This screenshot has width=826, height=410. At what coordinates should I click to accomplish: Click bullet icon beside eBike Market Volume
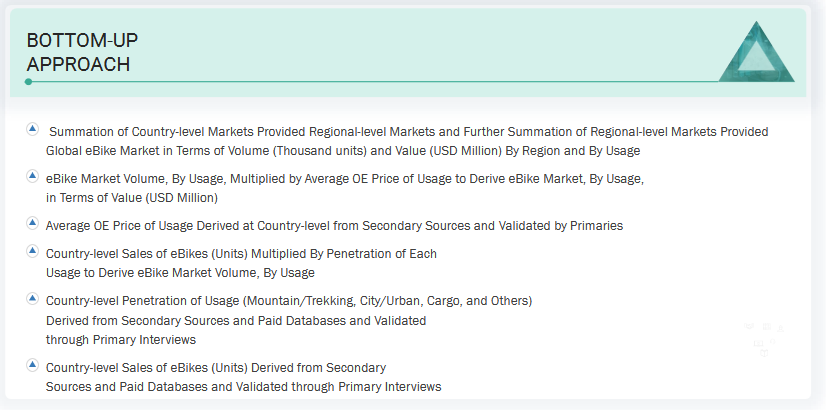[32, 176]
